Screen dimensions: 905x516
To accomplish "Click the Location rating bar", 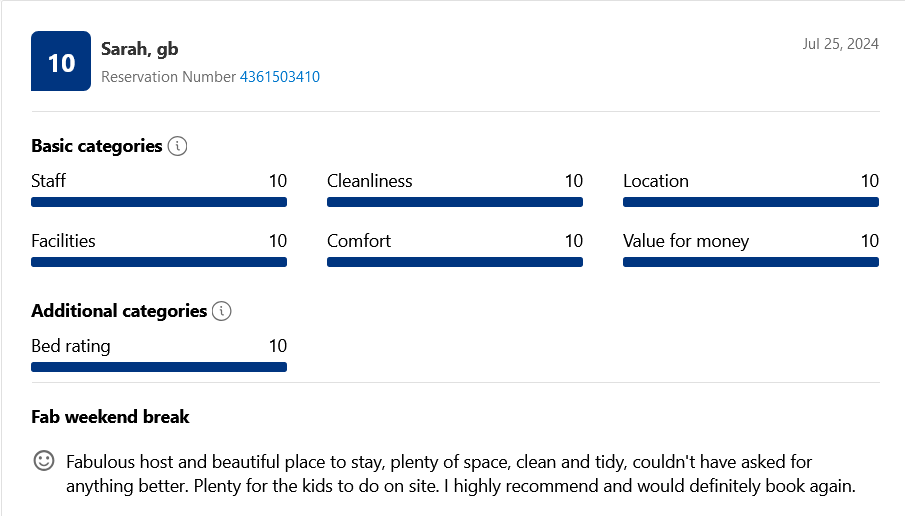I will (751, 202).
